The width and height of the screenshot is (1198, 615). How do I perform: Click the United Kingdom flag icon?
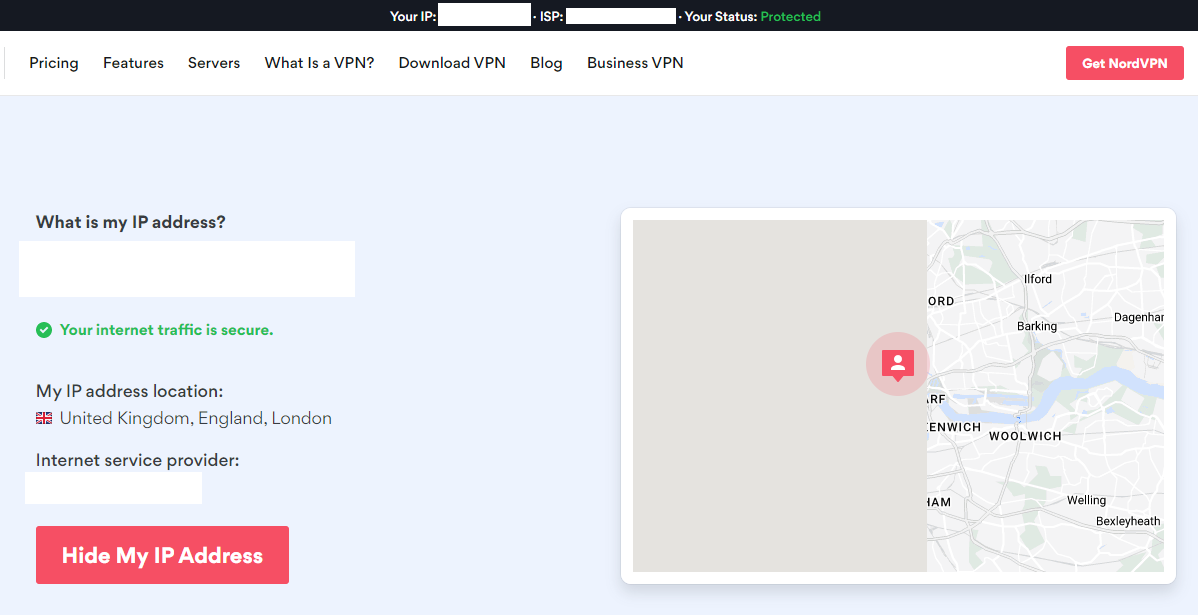tap(44, 418)
